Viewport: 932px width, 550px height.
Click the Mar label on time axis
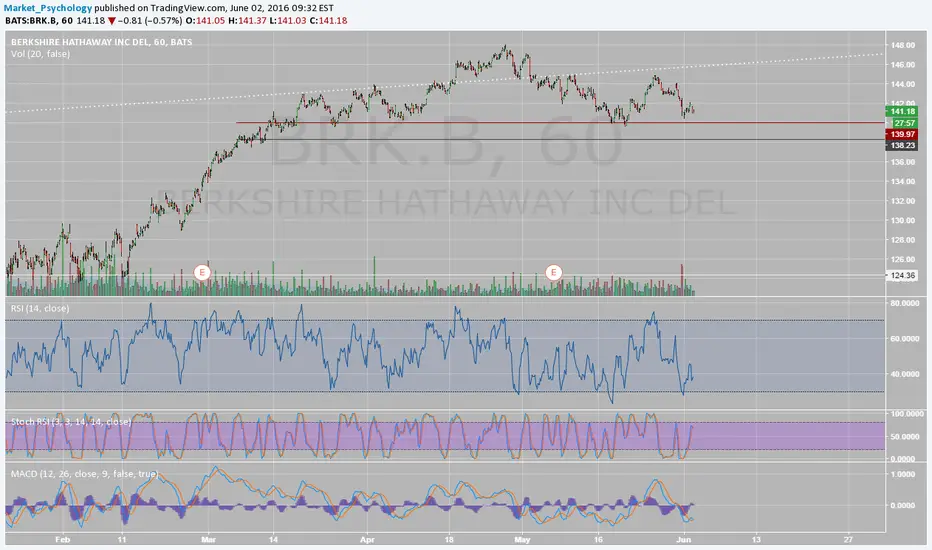click(x=208, y=540)
